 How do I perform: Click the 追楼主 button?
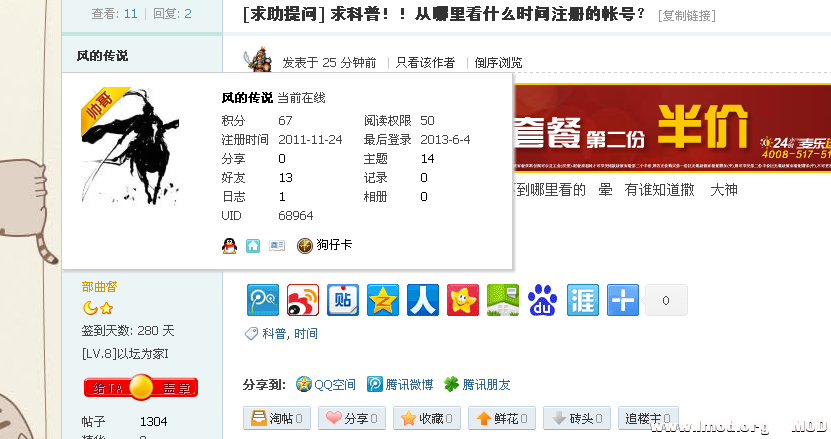(x=648, y=418)
